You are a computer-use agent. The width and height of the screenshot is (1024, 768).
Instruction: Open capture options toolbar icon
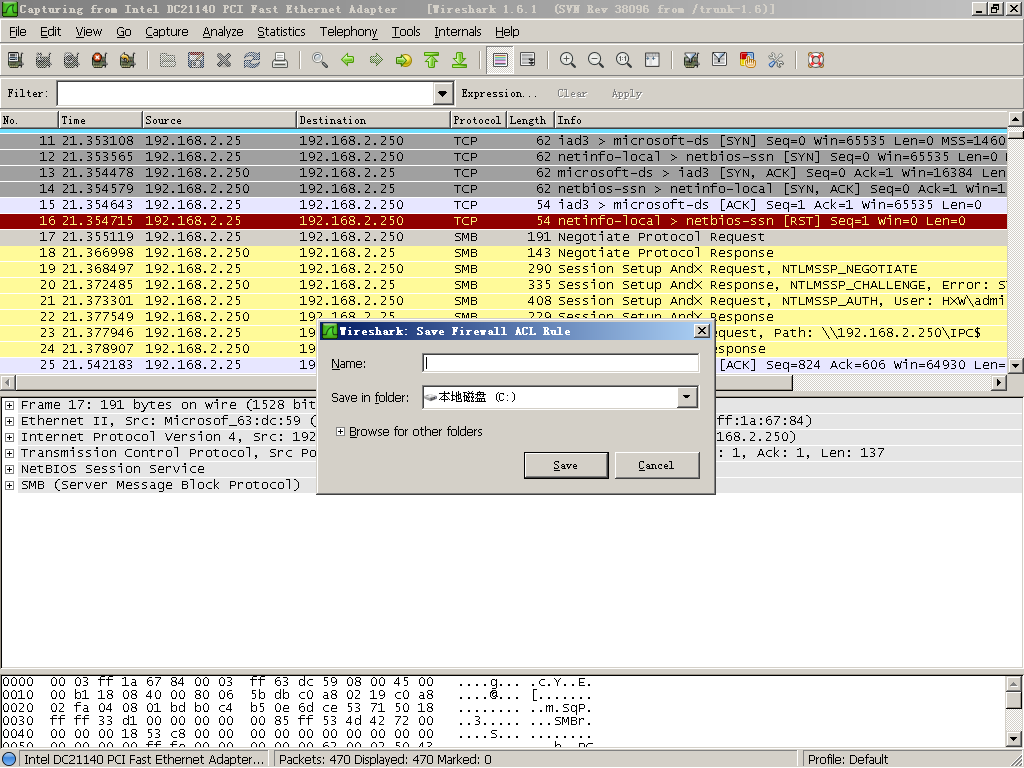(x=43, y=60)
